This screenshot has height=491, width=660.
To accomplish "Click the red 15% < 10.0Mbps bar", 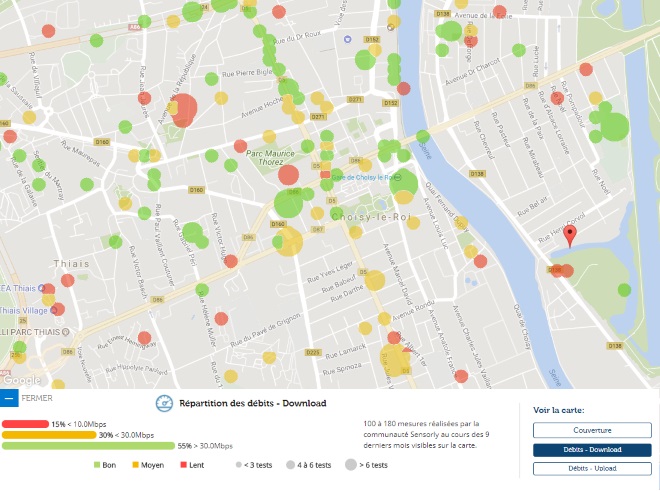I will click(x=26, y=423).
